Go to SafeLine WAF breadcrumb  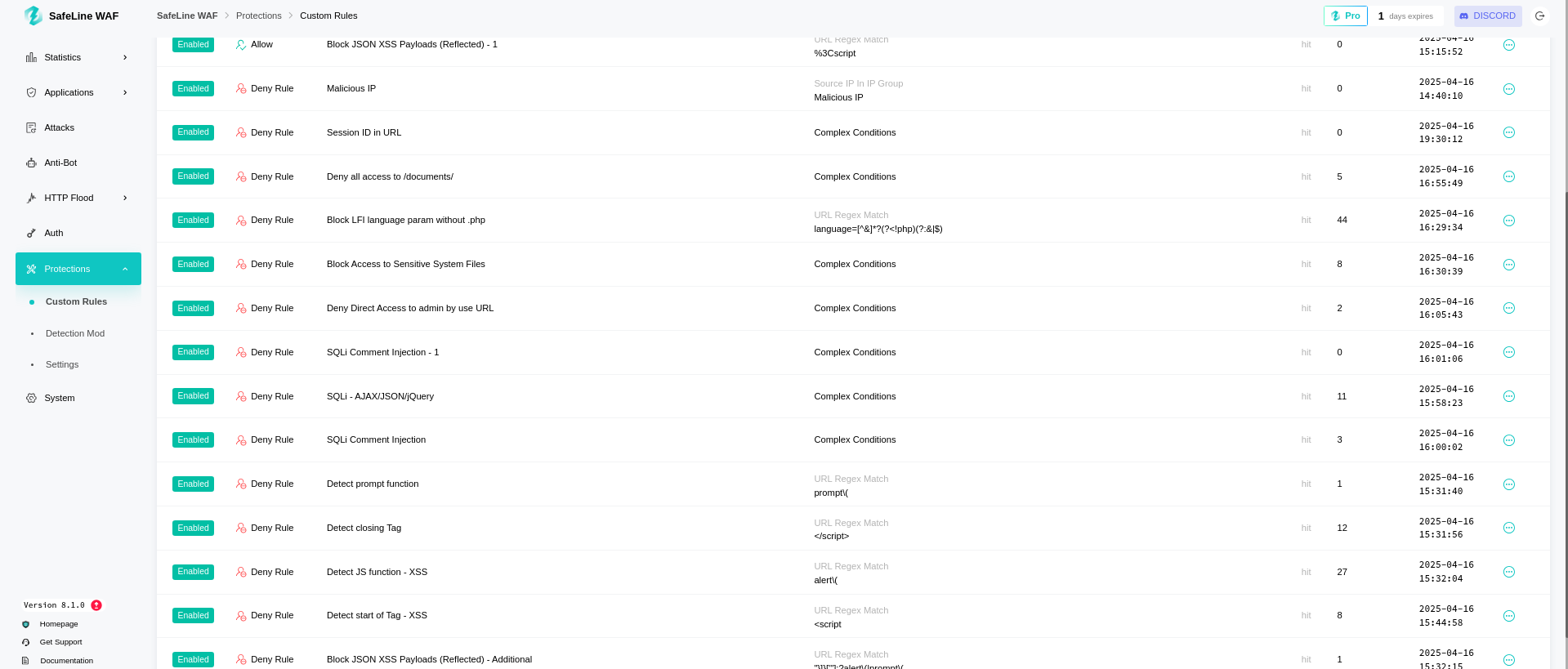tap(187, 16)
